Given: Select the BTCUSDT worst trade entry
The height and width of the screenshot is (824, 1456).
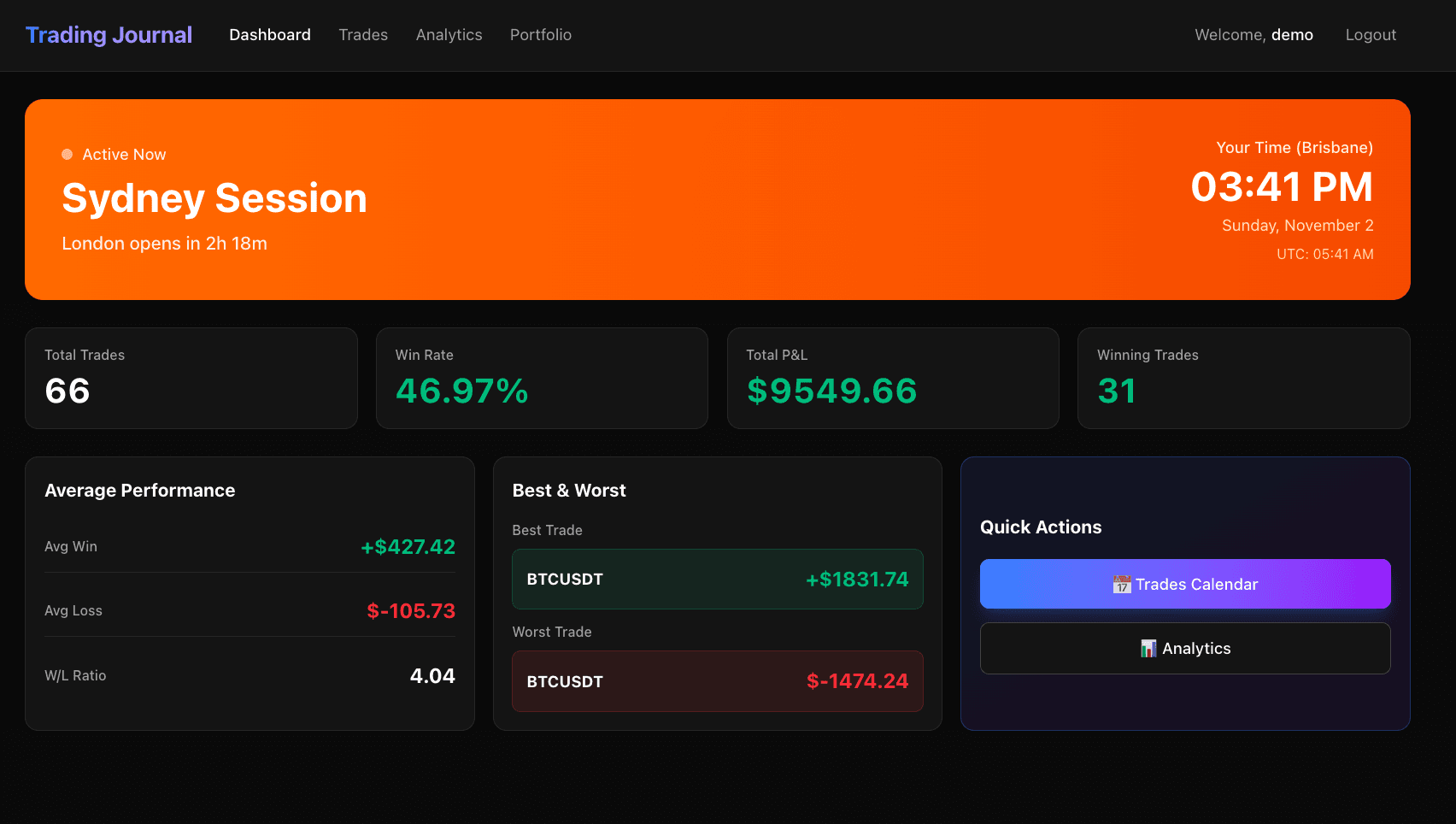Looking at the screenshot, I should point(717,681).
